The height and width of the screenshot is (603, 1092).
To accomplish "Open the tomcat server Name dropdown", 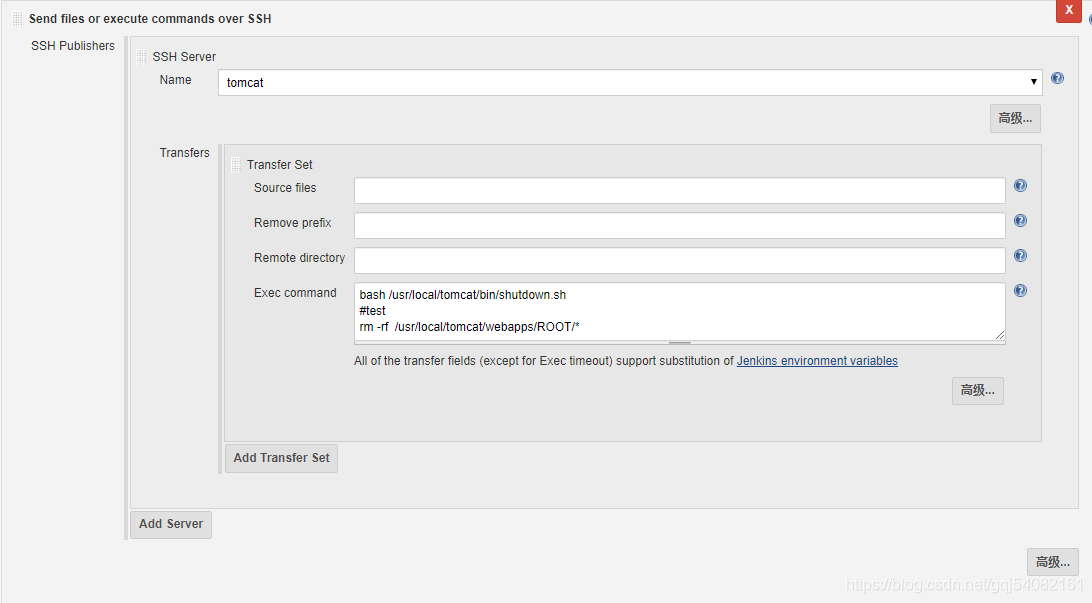I will click(630, 82).
